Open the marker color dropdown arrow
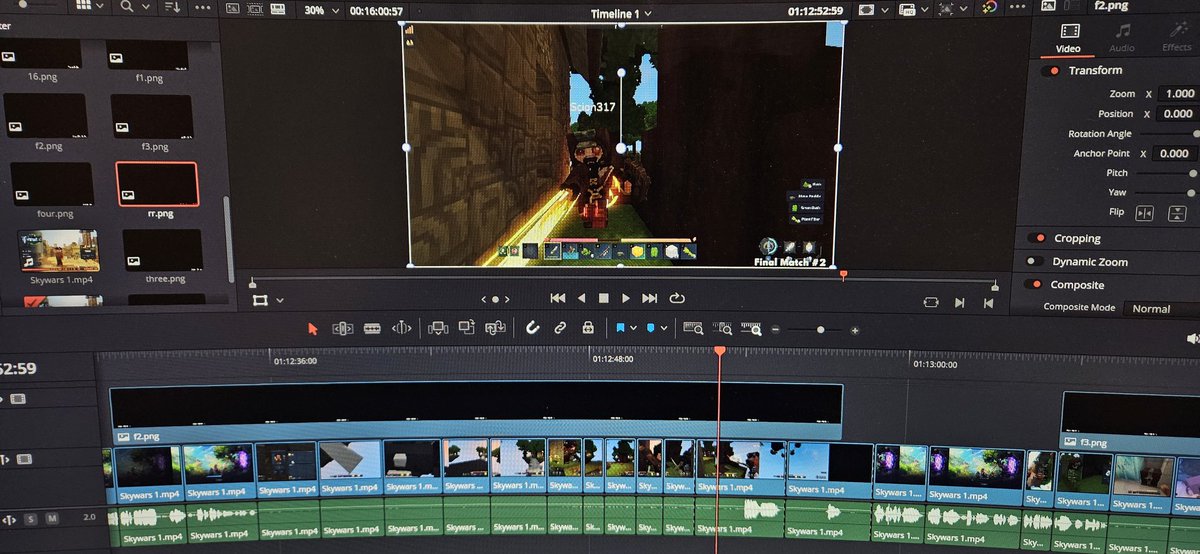The height and width of the screenshot is (554, 1200). [x=664, y=328]
